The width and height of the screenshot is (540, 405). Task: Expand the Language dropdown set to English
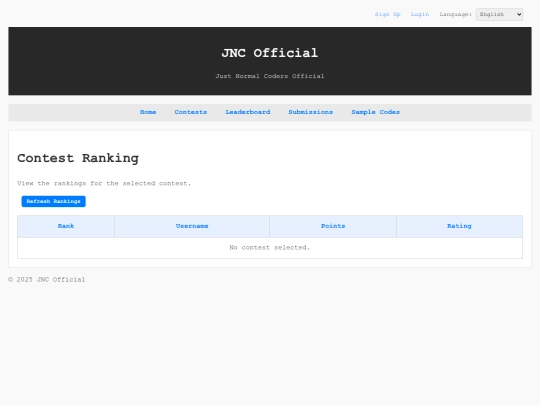(499, 14)
